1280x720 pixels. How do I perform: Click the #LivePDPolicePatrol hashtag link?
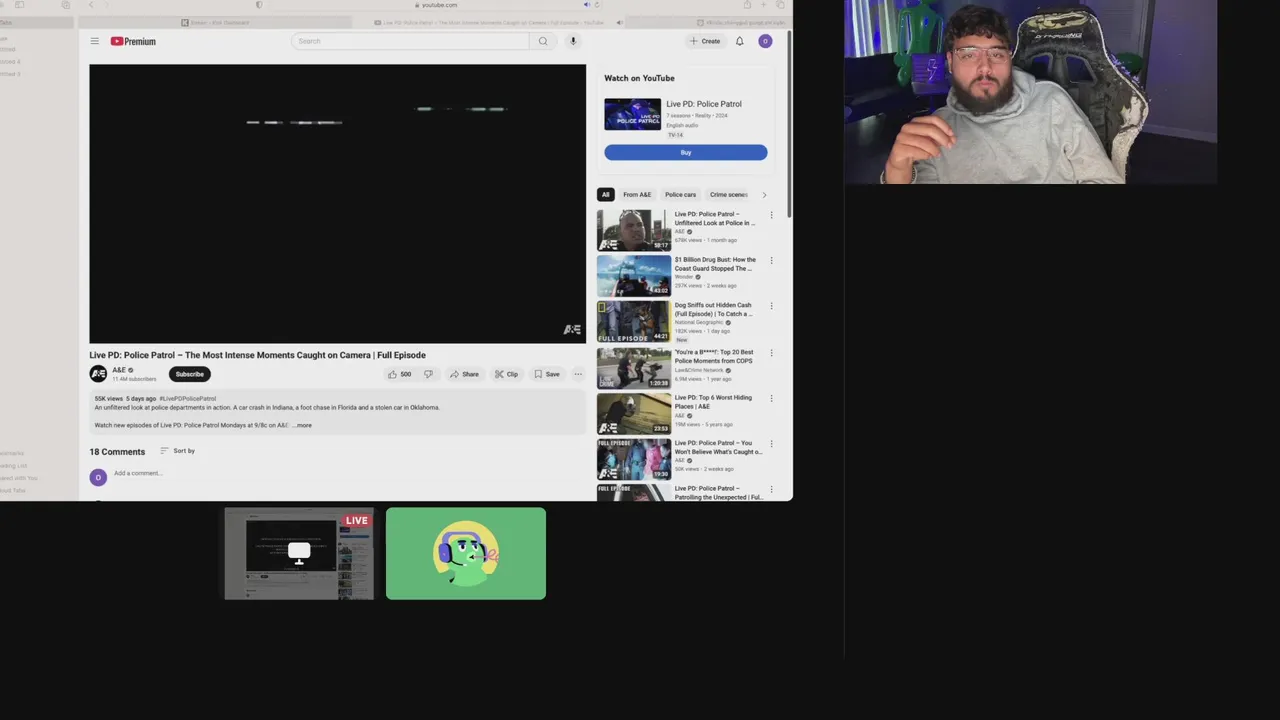[187, 399]
